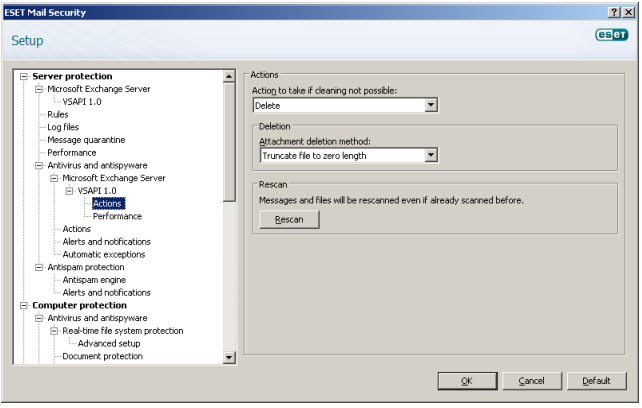Select the highlighted Actions item under VSAPI 1.0
642x408 pixels.
107,204
